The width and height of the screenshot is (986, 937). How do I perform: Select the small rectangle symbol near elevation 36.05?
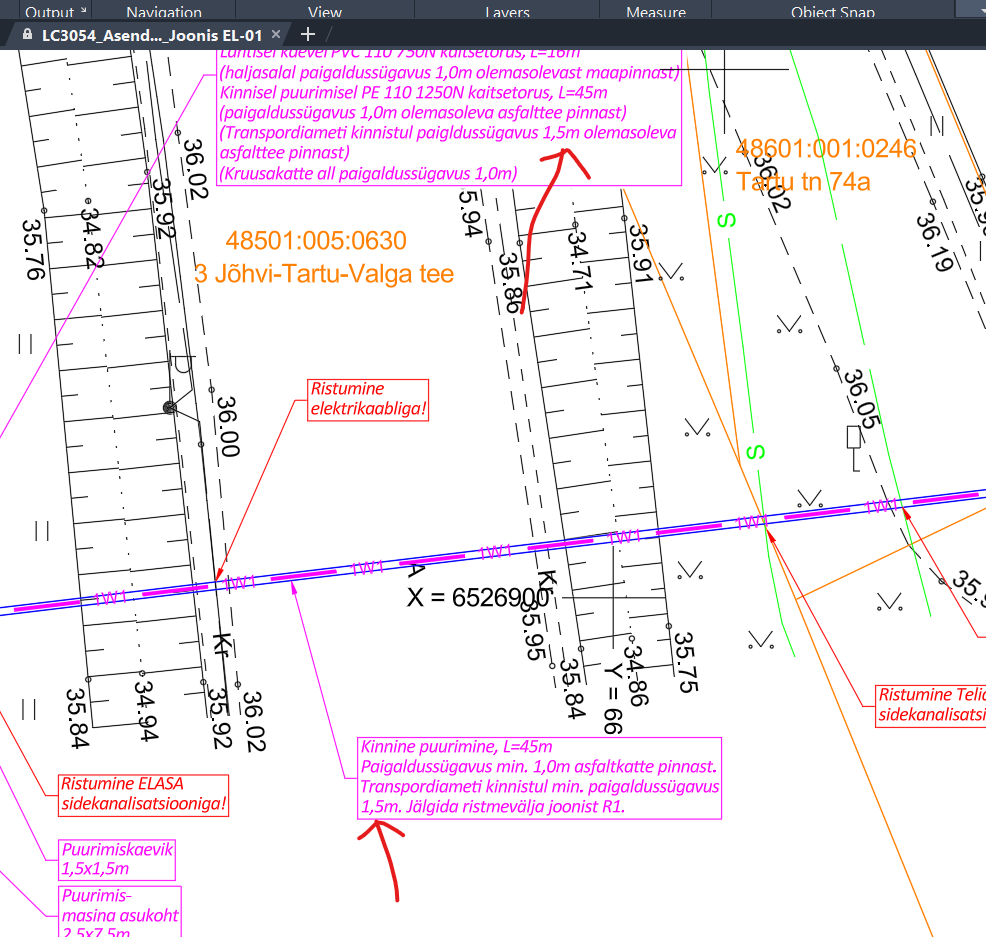click(x=853, y=437)
